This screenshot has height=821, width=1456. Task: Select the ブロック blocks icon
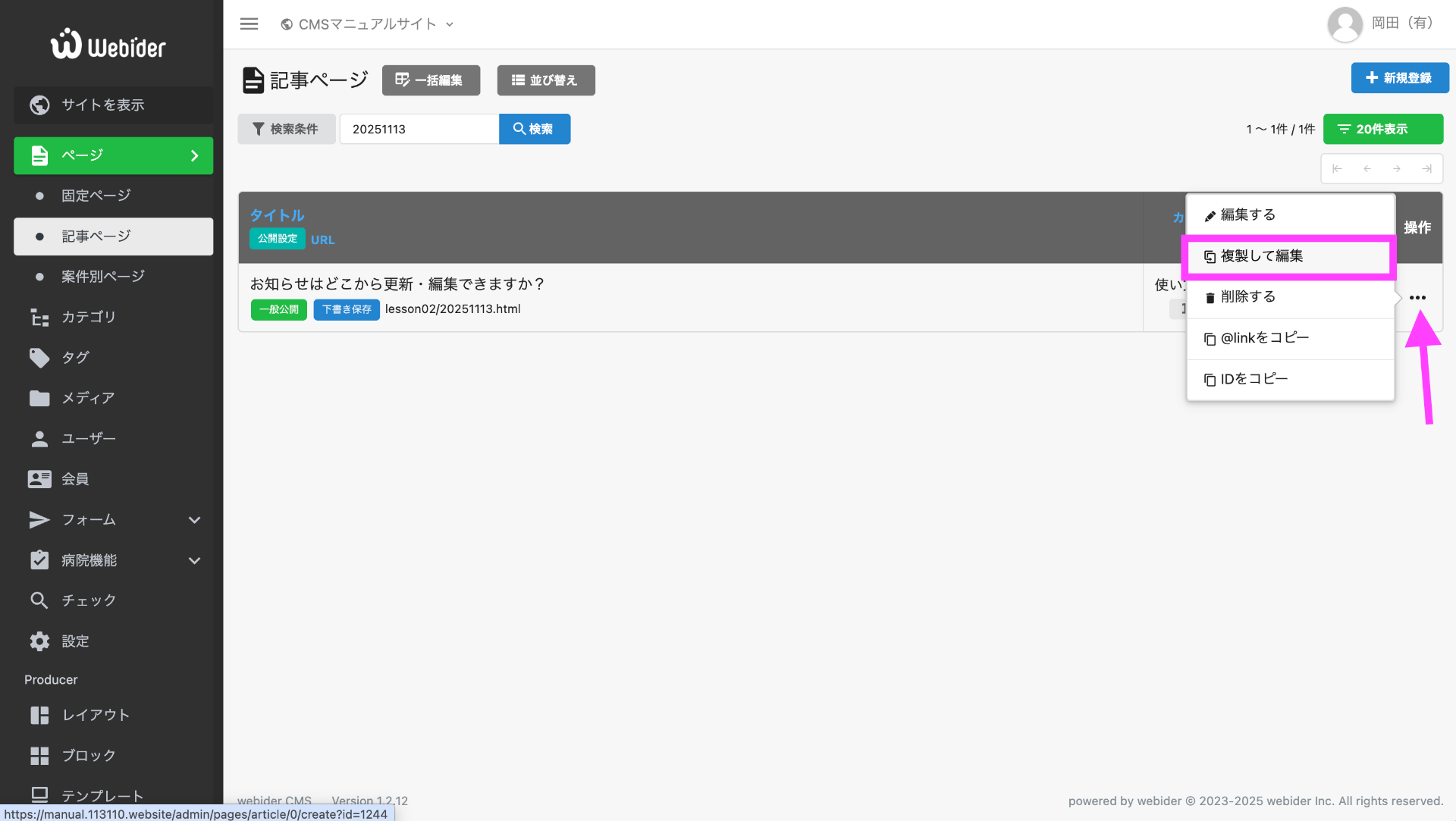(x=39, y=755)
